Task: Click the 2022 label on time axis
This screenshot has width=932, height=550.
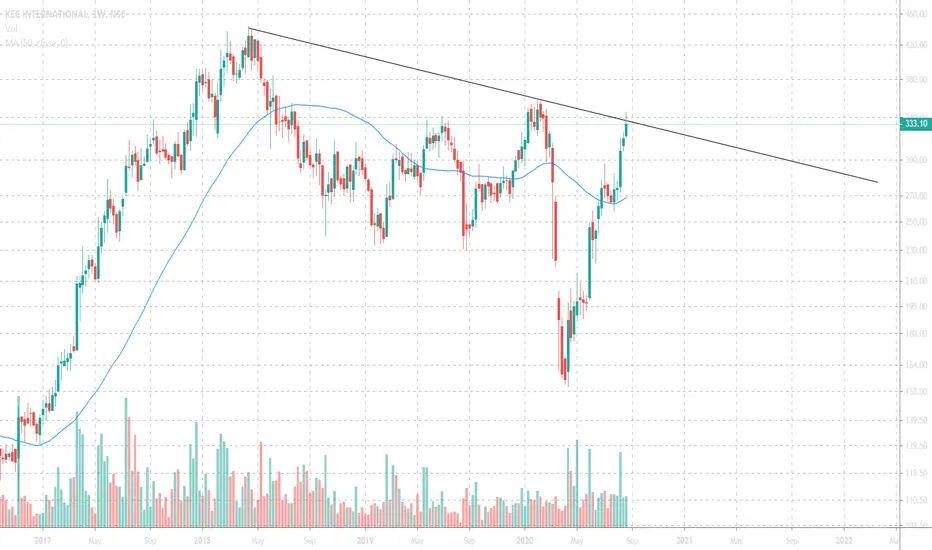Action: 844,540
